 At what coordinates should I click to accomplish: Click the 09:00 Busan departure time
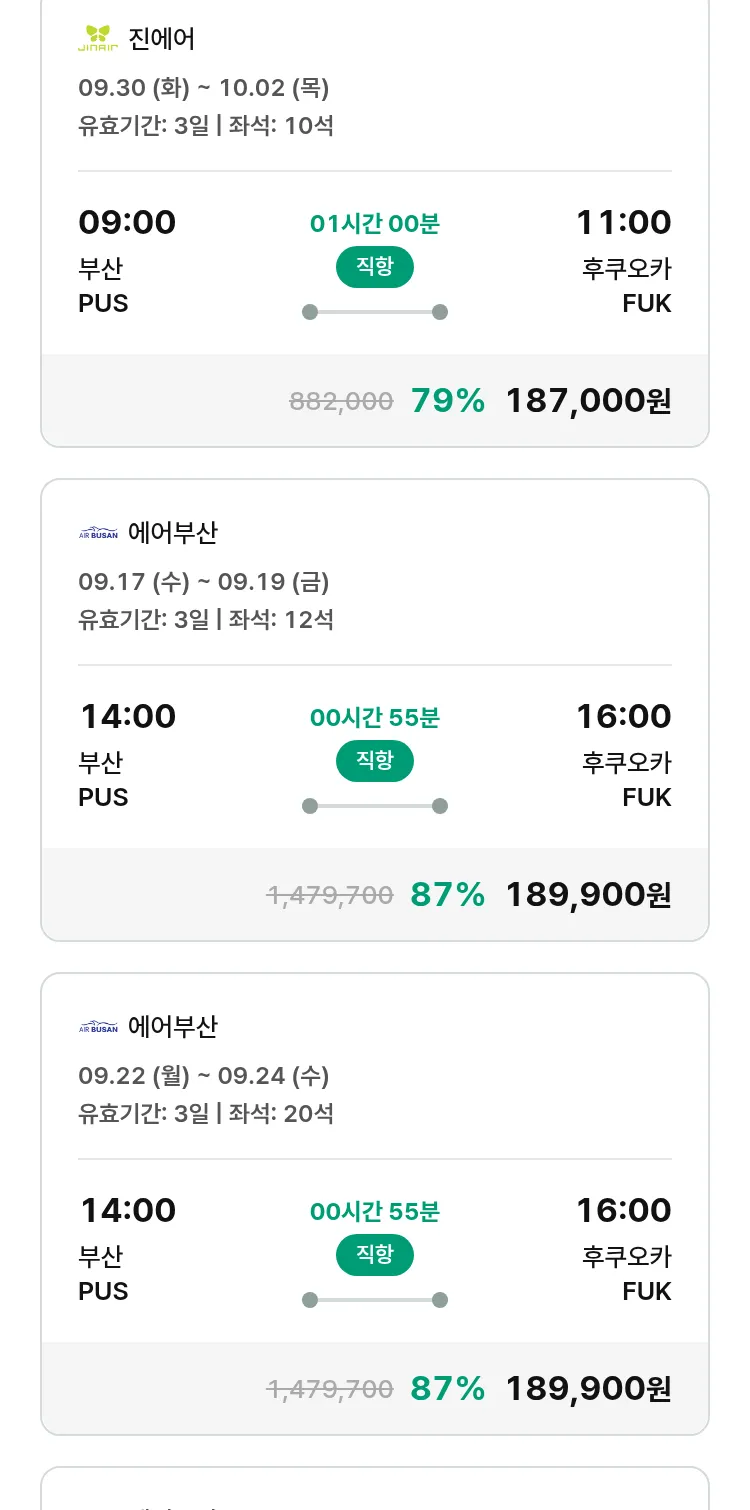127,222
